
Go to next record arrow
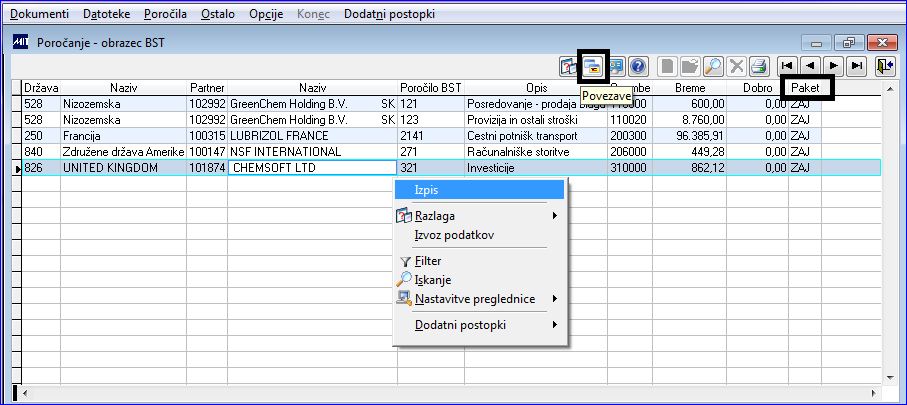(x=834, y=67)
